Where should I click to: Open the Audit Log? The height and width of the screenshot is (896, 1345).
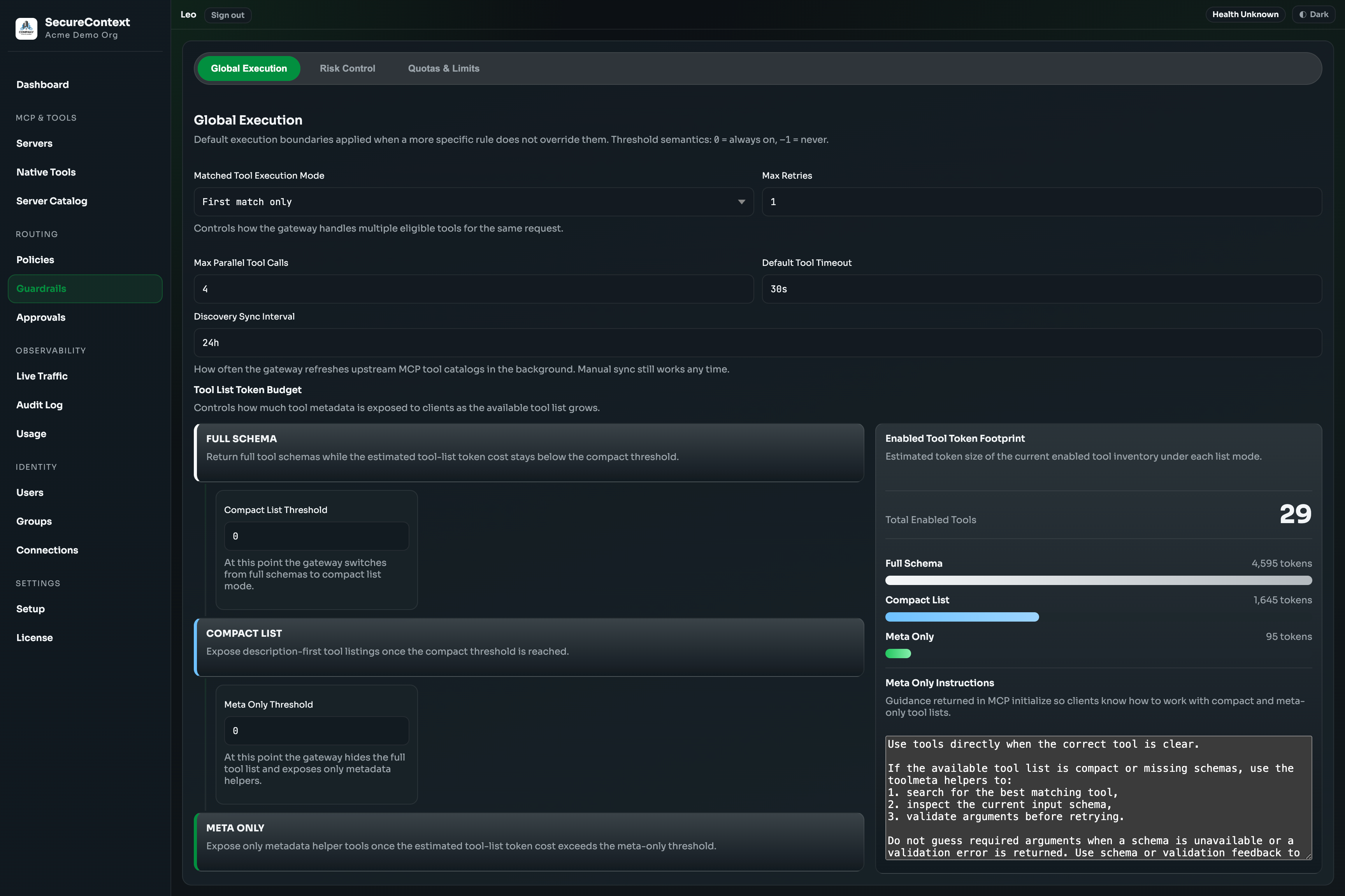(x=39, y=404)
